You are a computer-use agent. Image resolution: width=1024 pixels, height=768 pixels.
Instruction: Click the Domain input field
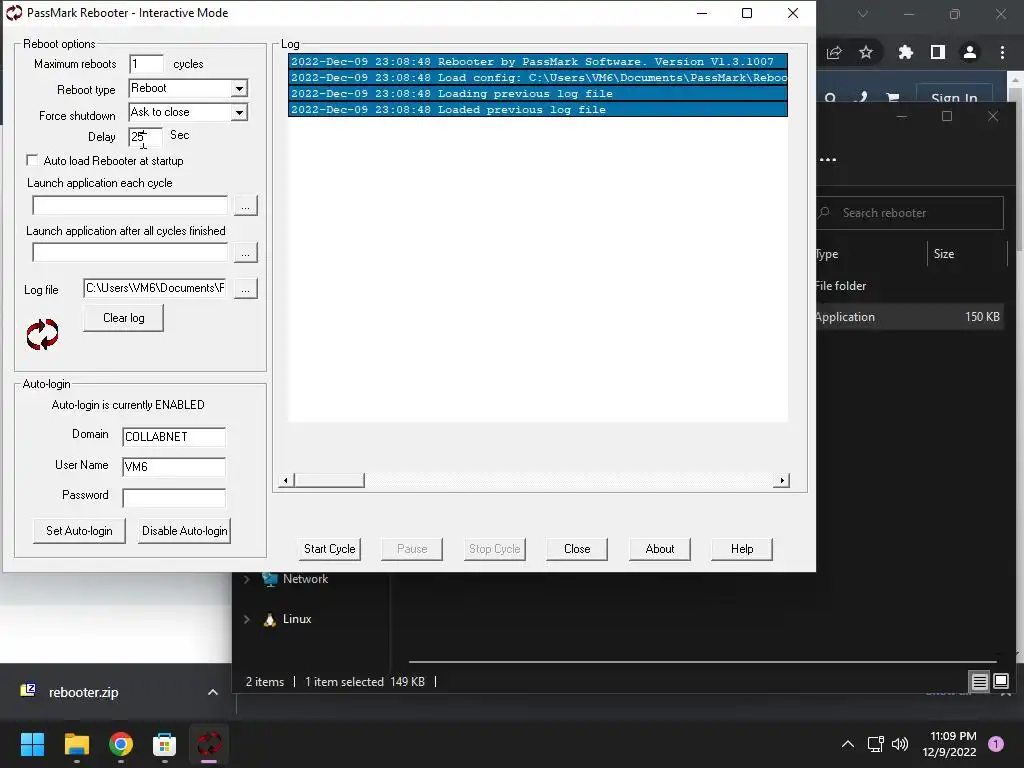pos(174,436)
